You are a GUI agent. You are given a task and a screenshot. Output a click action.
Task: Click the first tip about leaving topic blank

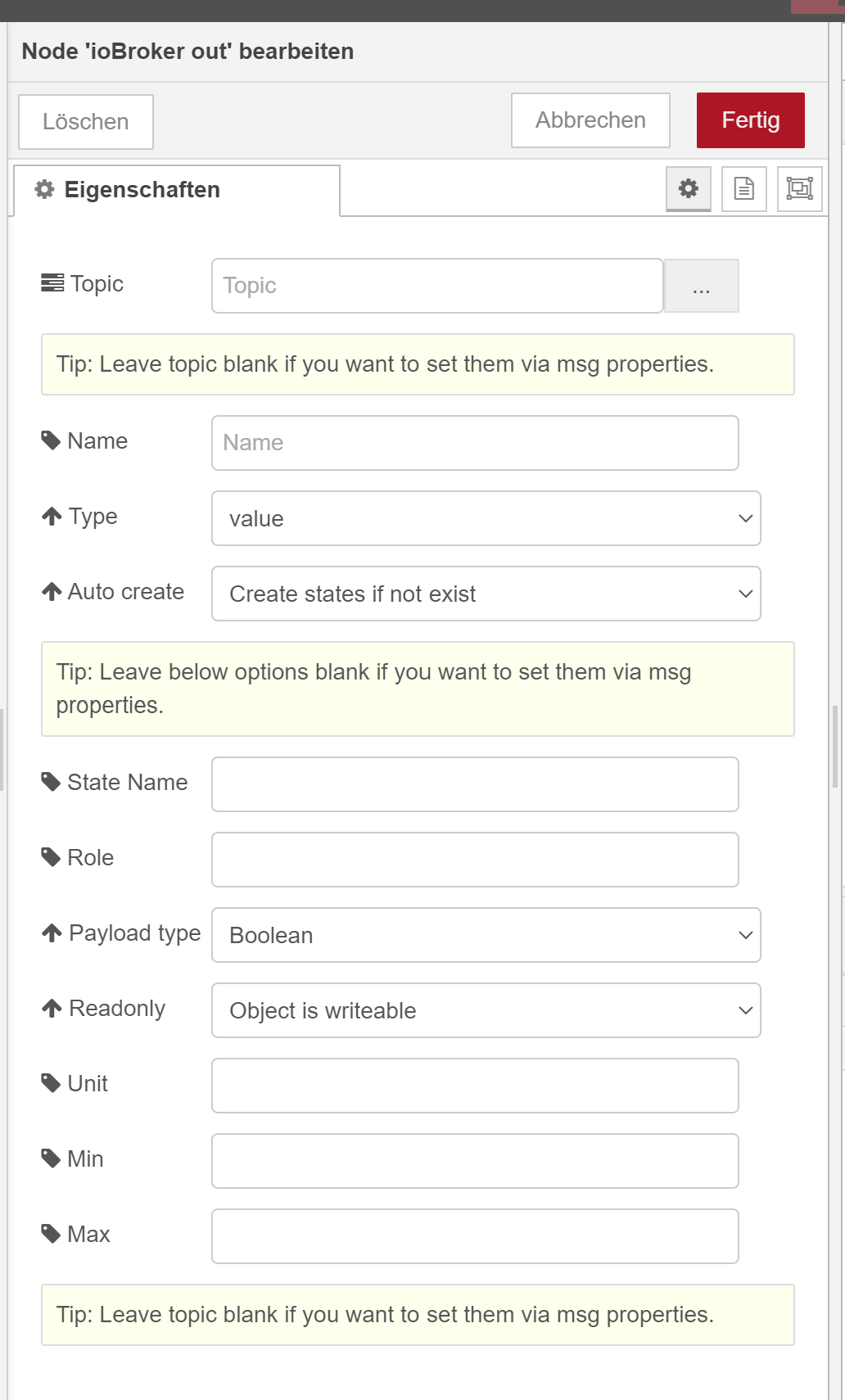[418, 364]
